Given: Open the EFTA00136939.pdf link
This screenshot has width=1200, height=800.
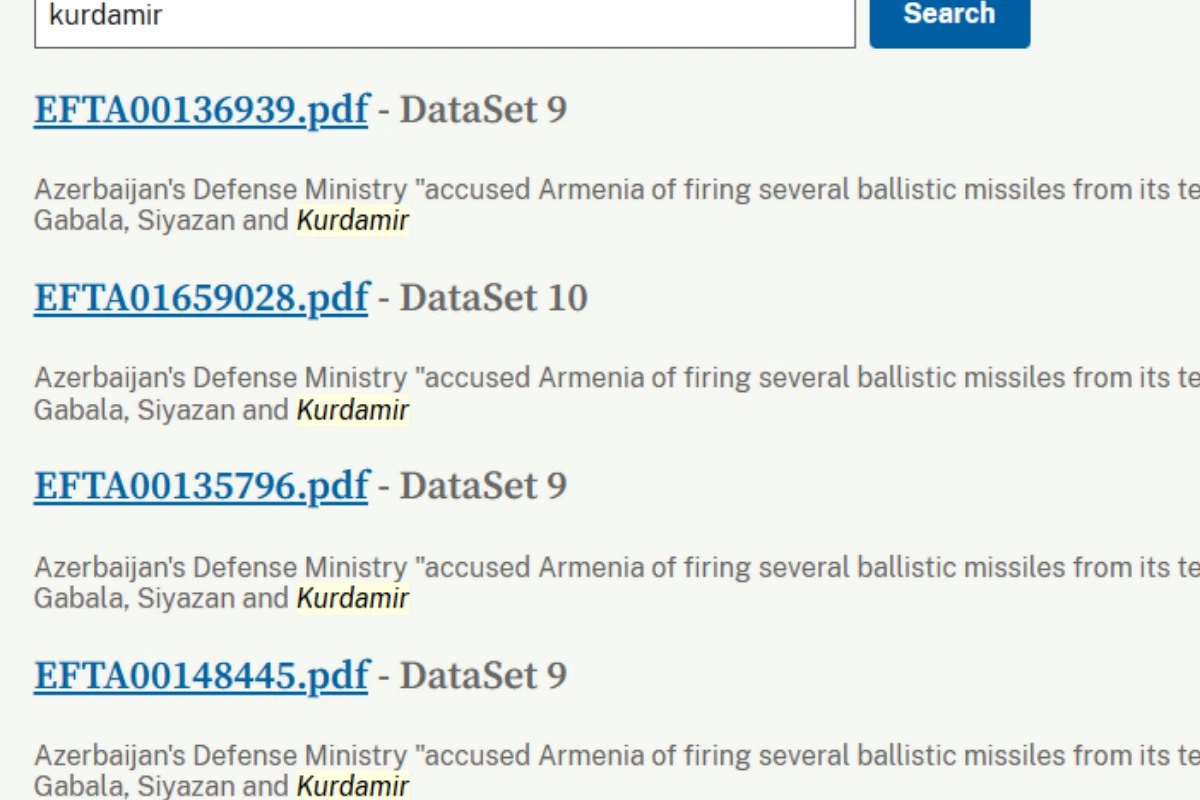Looking at the screenshot, I should (201, 109).
